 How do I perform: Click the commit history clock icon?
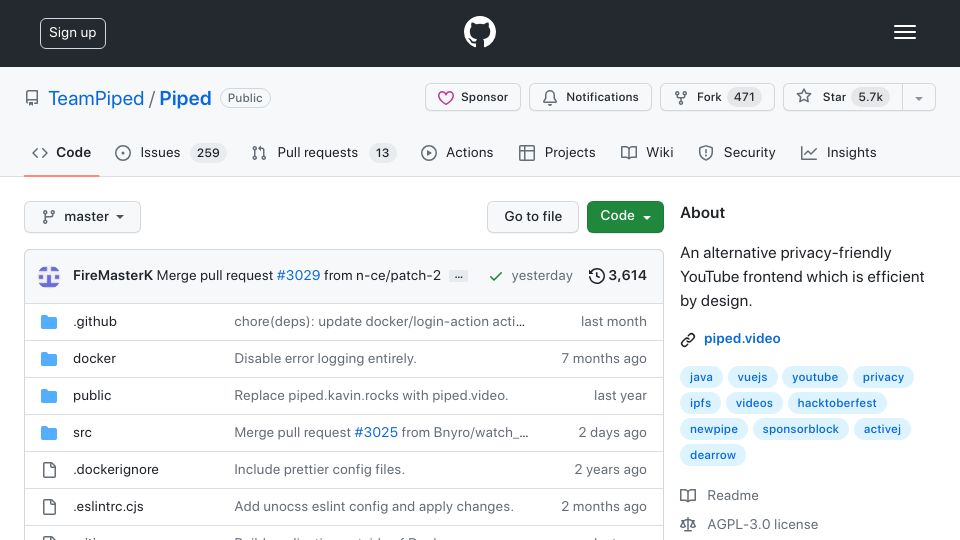596,276
